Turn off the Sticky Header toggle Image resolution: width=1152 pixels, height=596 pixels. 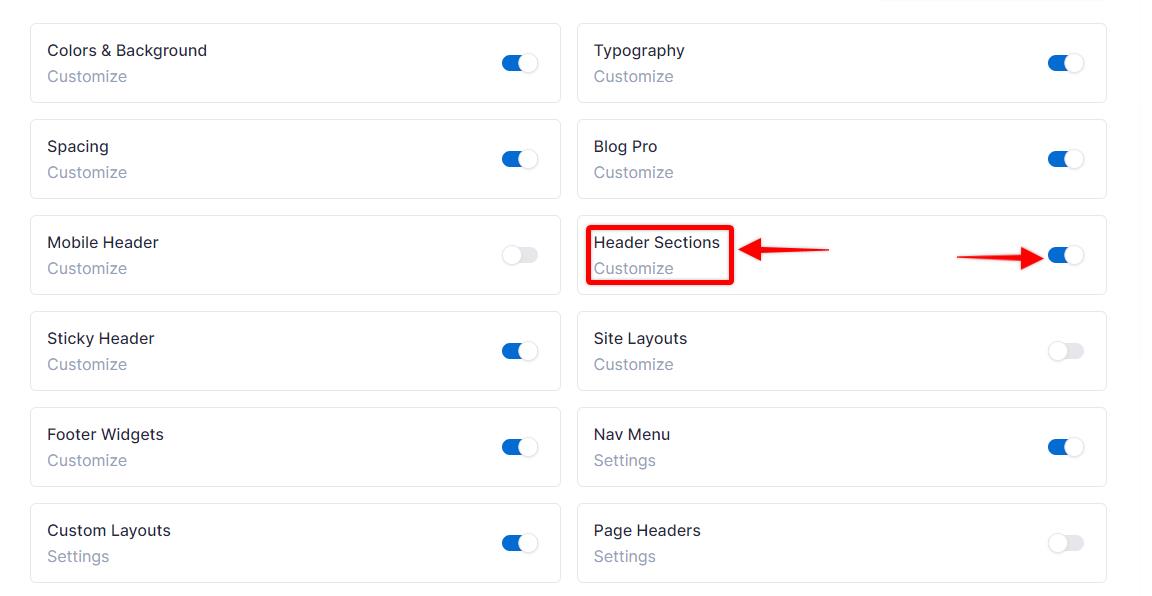coord(520,351)
